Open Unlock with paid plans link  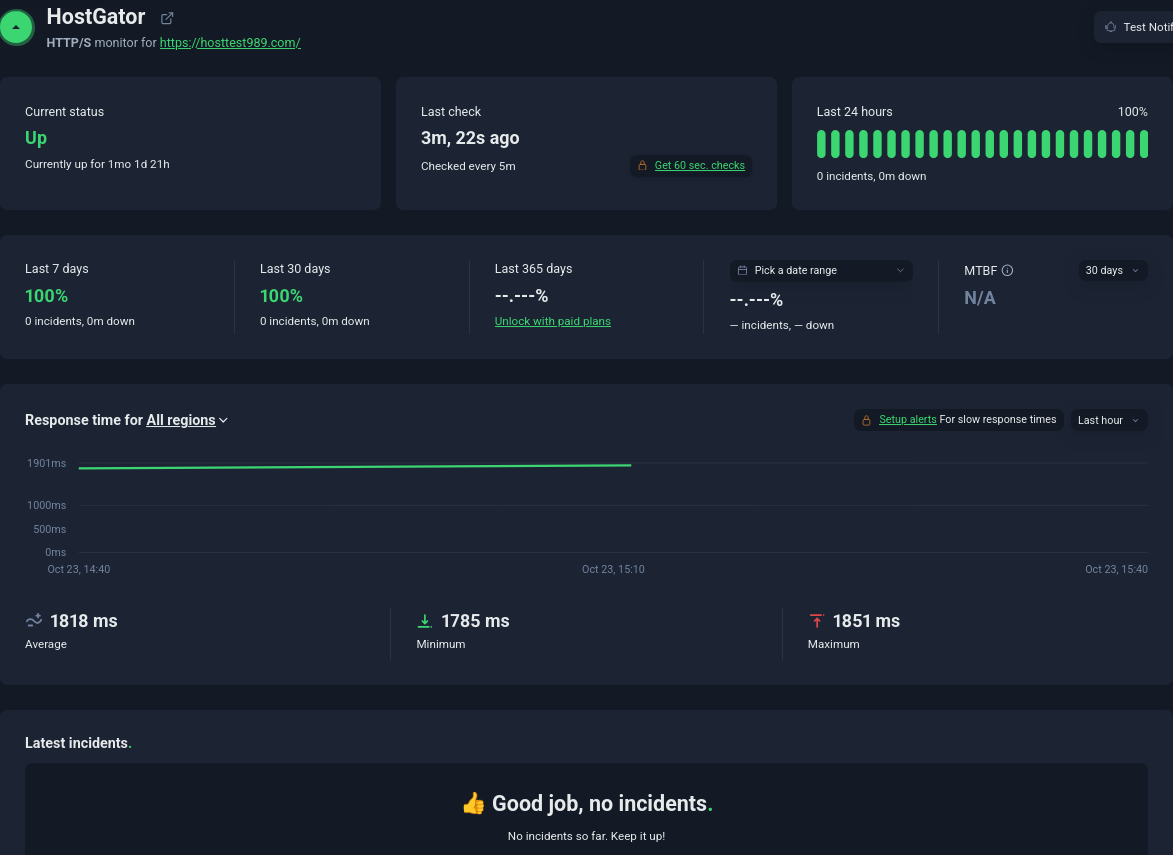[552, 321]
